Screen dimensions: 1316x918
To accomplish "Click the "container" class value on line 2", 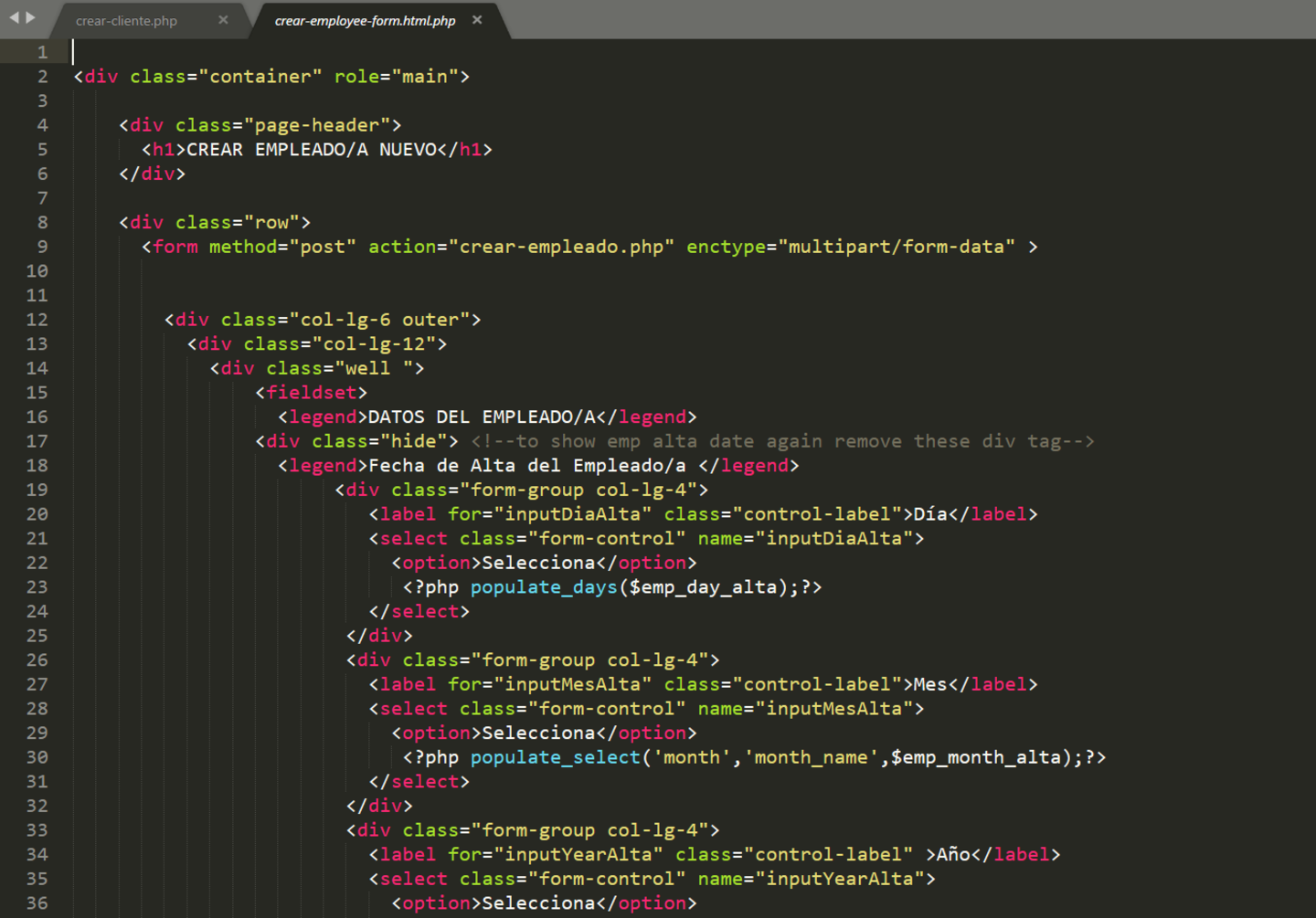I will 260,77.
